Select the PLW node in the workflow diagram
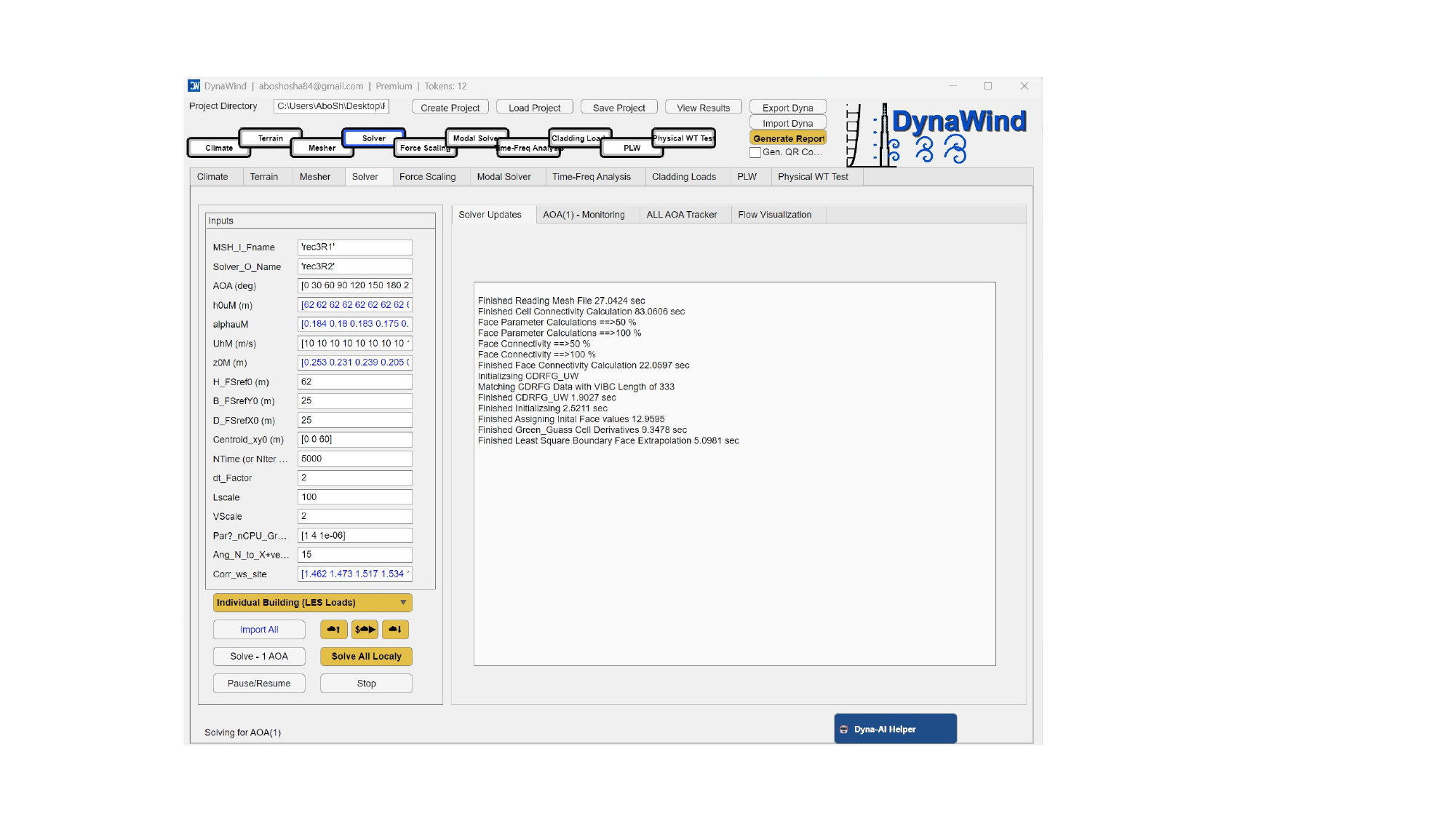The height and width of the screenshot is (819, 1456). click(631, 148)
